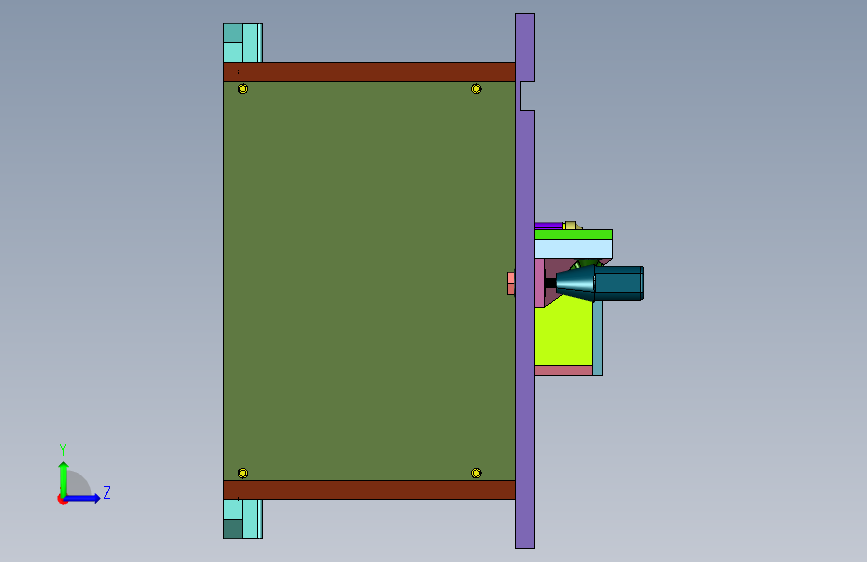
Task: Select the teal conical motor coupling
Action: (x=575, y=283)
